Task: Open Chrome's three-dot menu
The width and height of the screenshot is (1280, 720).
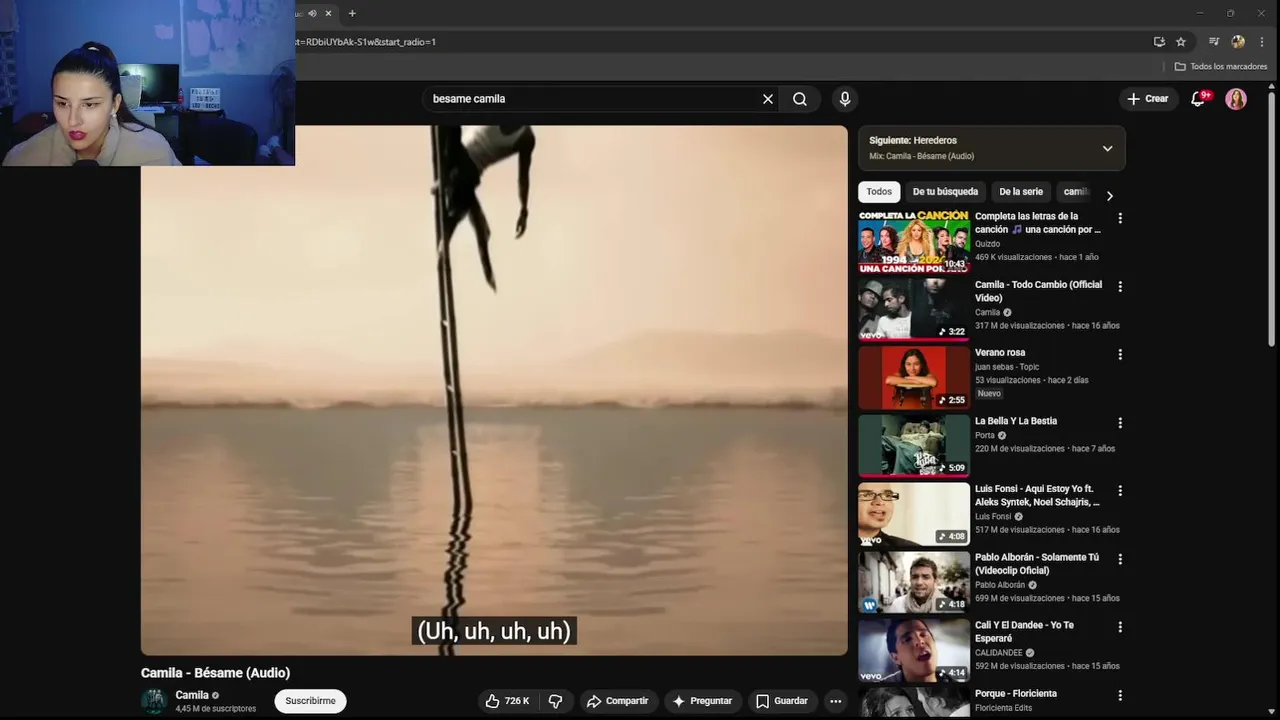Action: click(1262, 42)
